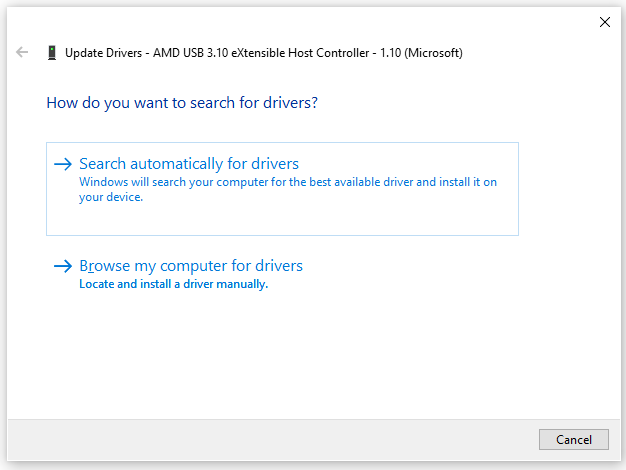
Task: Click the arrow icon next to Browse my computer
Action: [x=63, y=266]
